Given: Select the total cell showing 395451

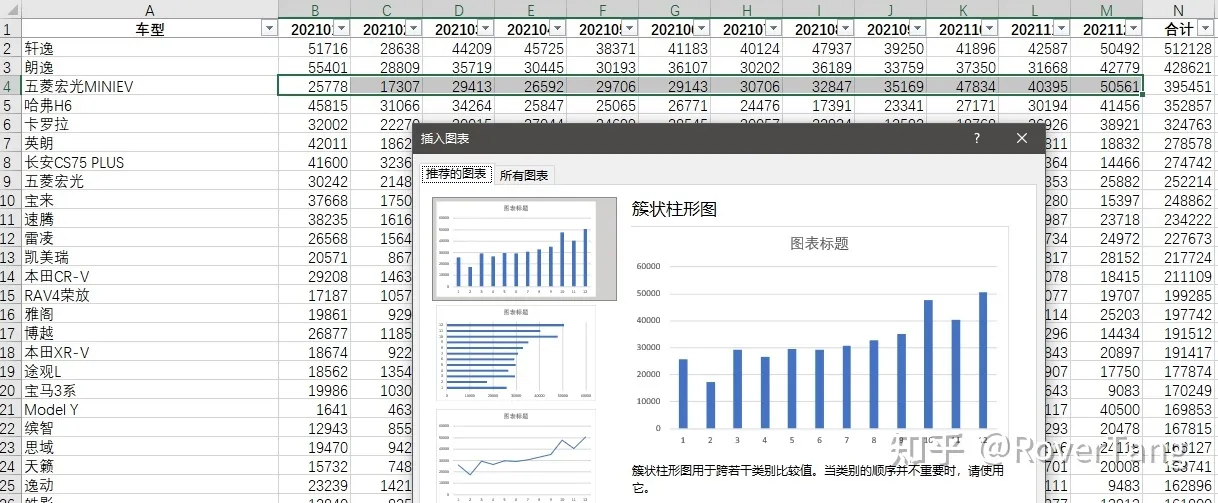Looking at the screenshot, I should (1179, 86).
